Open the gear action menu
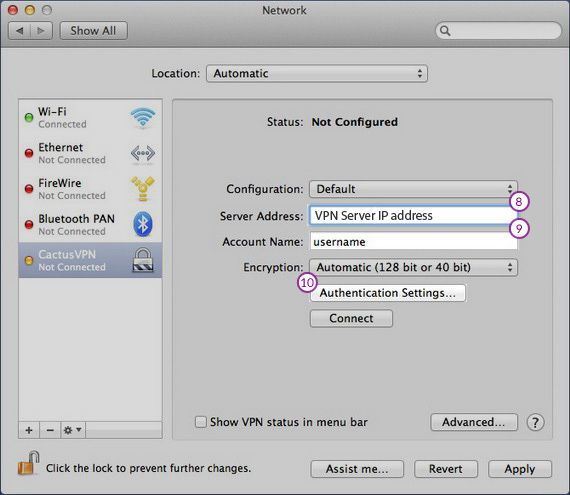The height and width of the screenshot is (495, 570). [73, 430]
